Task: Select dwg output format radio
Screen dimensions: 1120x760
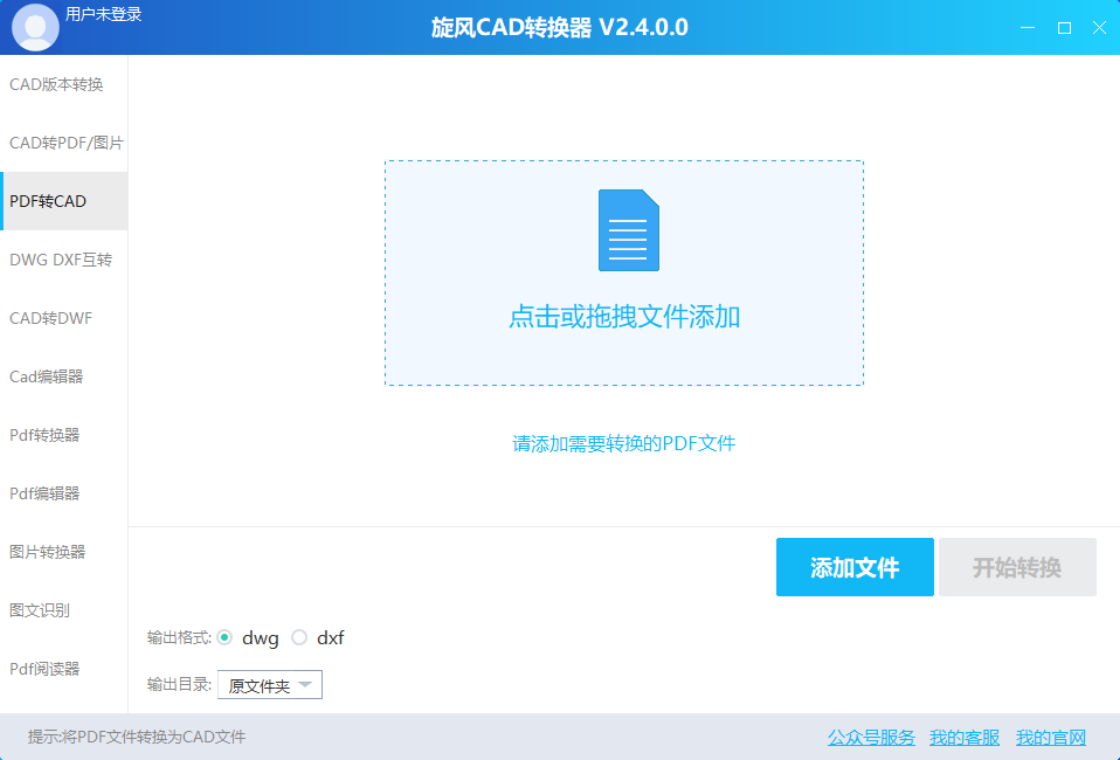Action: pyautogui.click(x=225, y=638)
